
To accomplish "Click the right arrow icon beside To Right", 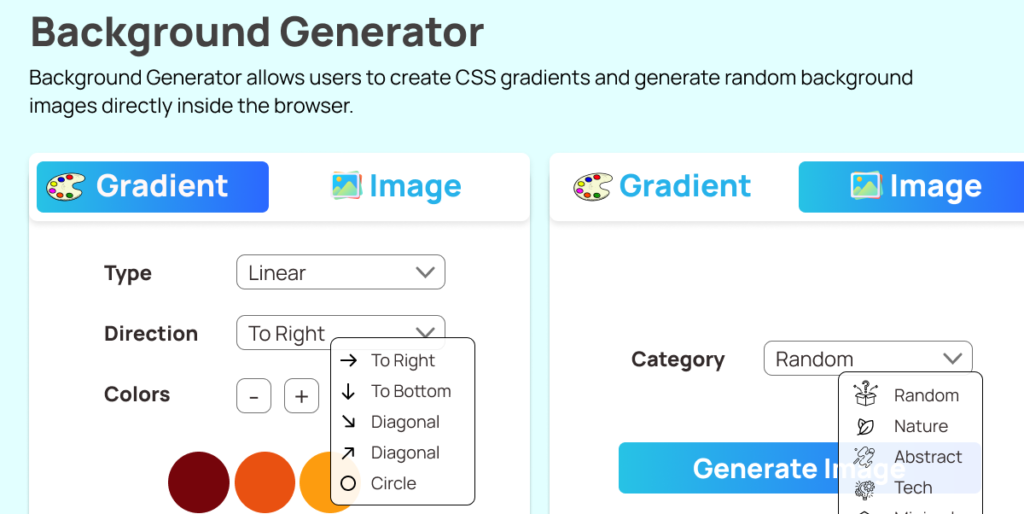I will [349, 360].
